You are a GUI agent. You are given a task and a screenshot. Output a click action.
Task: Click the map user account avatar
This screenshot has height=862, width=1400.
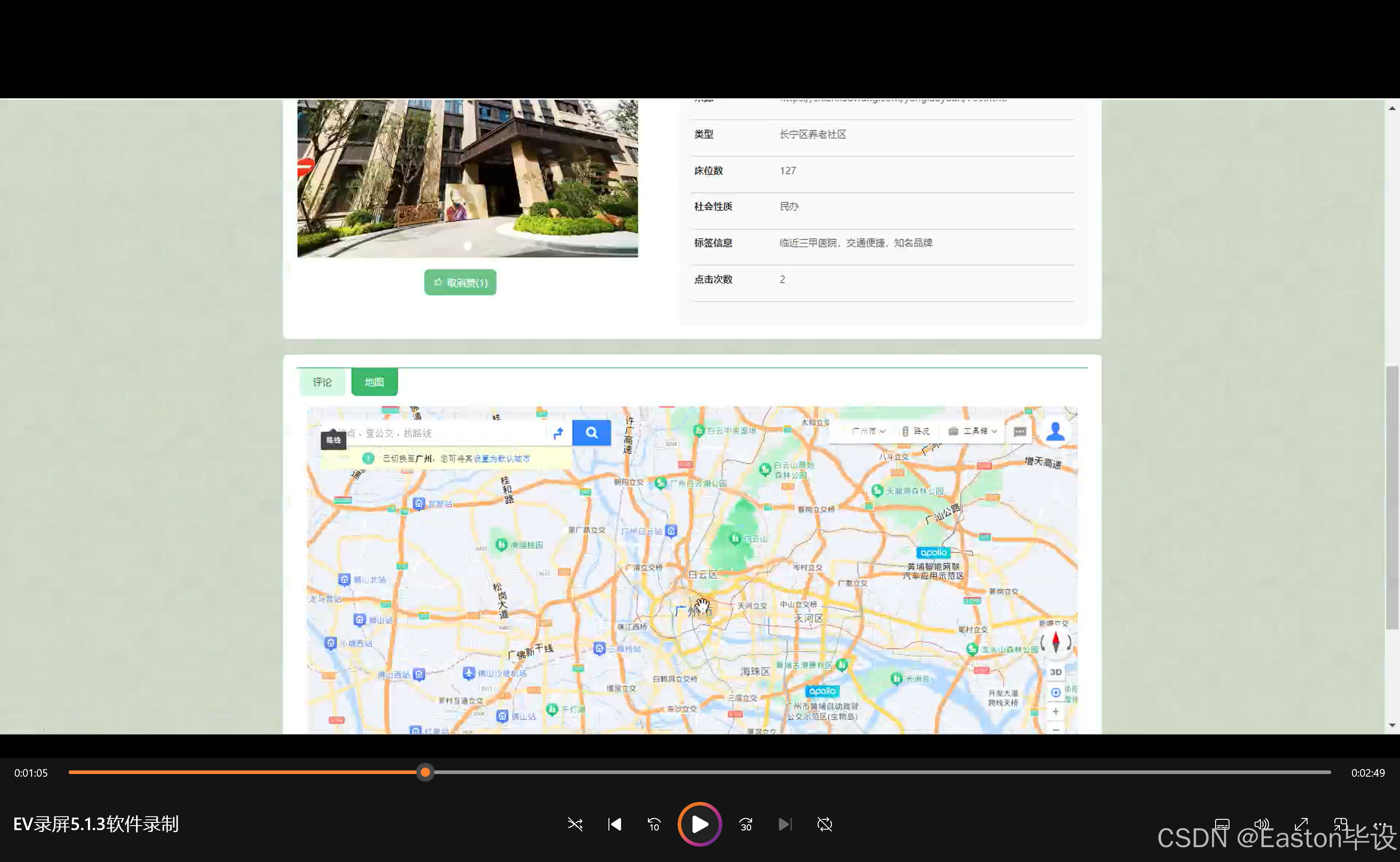[1055, 431]
